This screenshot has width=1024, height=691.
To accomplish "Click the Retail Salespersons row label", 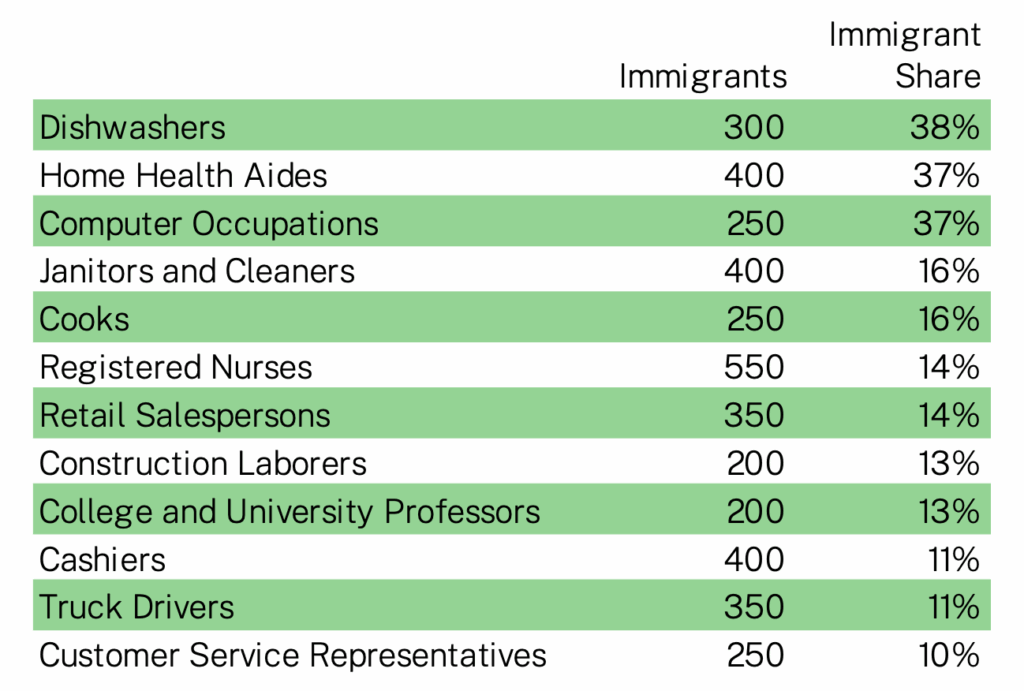I will pos(185,415).
